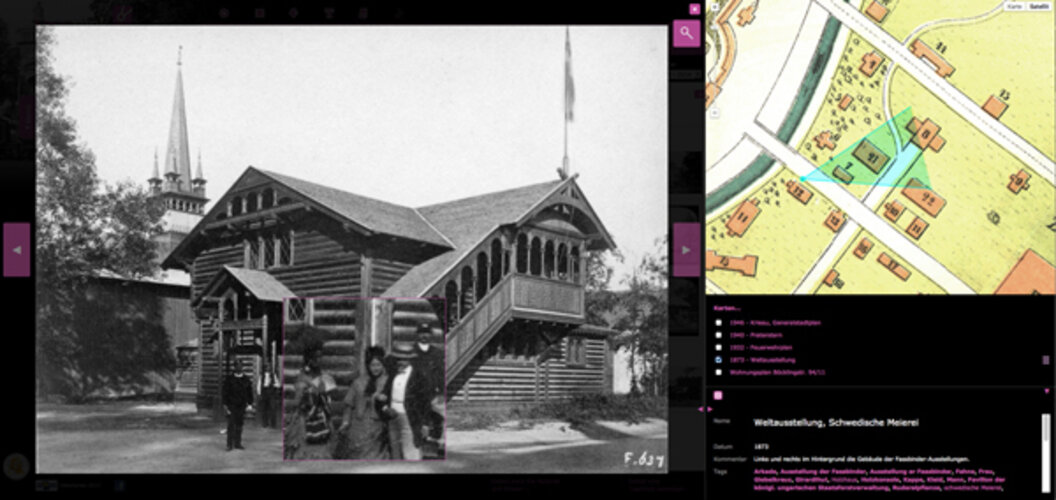Image resolution: width=1056 pixels, height=500 pixels.
Task: Click the title Weltausstellung, Schwedische Meierei
Action: pos(835,423)
